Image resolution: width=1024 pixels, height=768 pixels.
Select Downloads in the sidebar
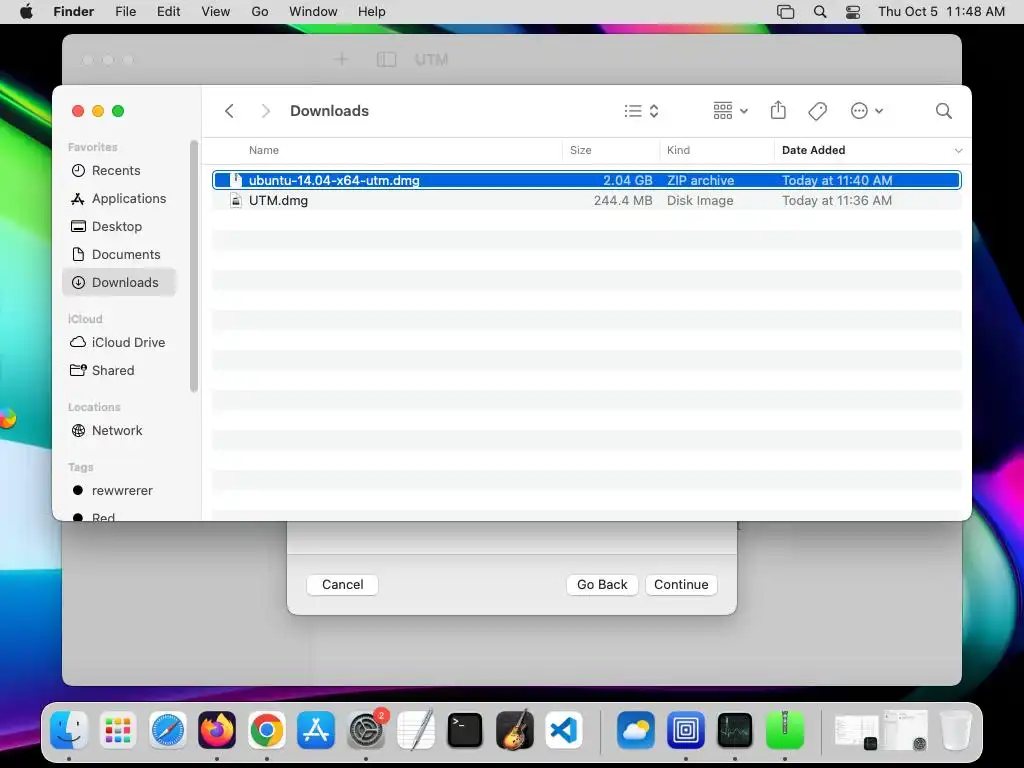[x=120, y=283]
